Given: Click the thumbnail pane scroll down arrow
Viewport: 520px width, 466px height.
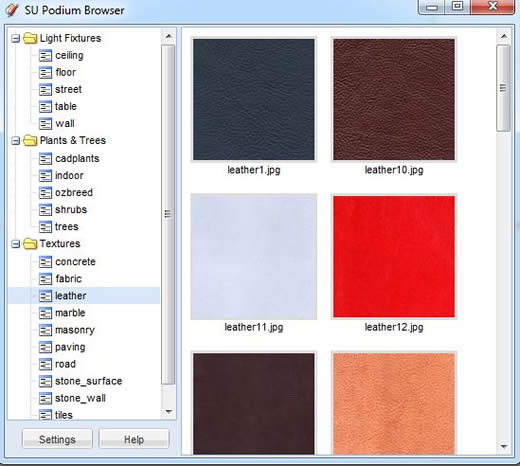Looking at the screenshot, I should point(504,446).
